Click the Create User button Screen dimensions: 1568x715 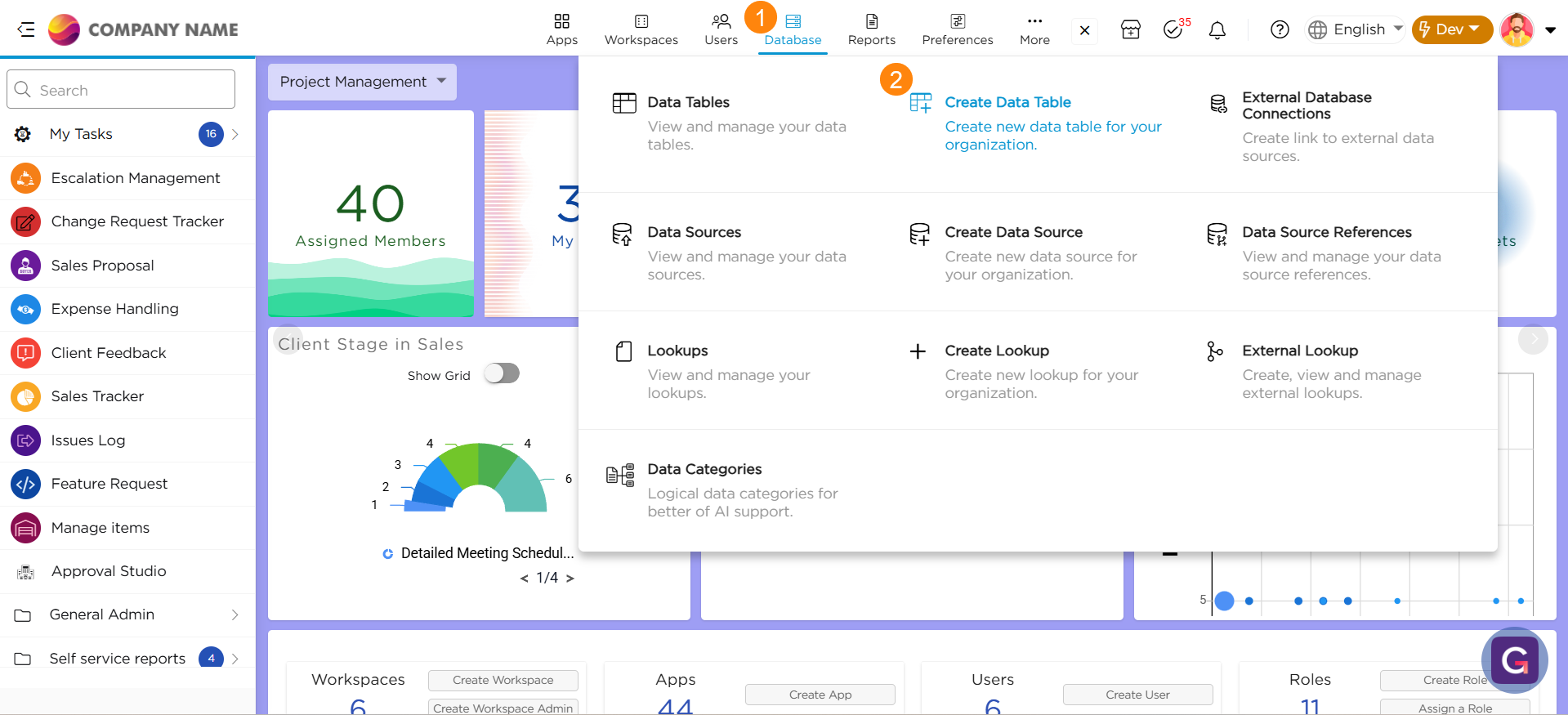point(1137,695)
